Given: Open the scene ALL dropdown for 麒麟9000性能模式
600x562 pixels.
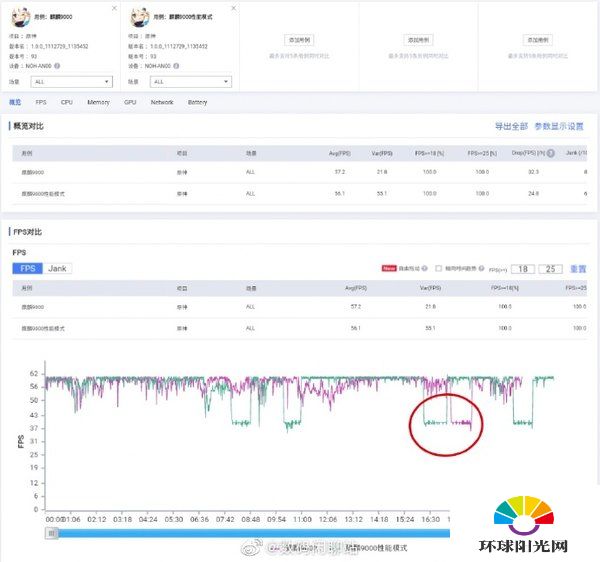Looking at the screenshot, I should (x=191, y=82).
